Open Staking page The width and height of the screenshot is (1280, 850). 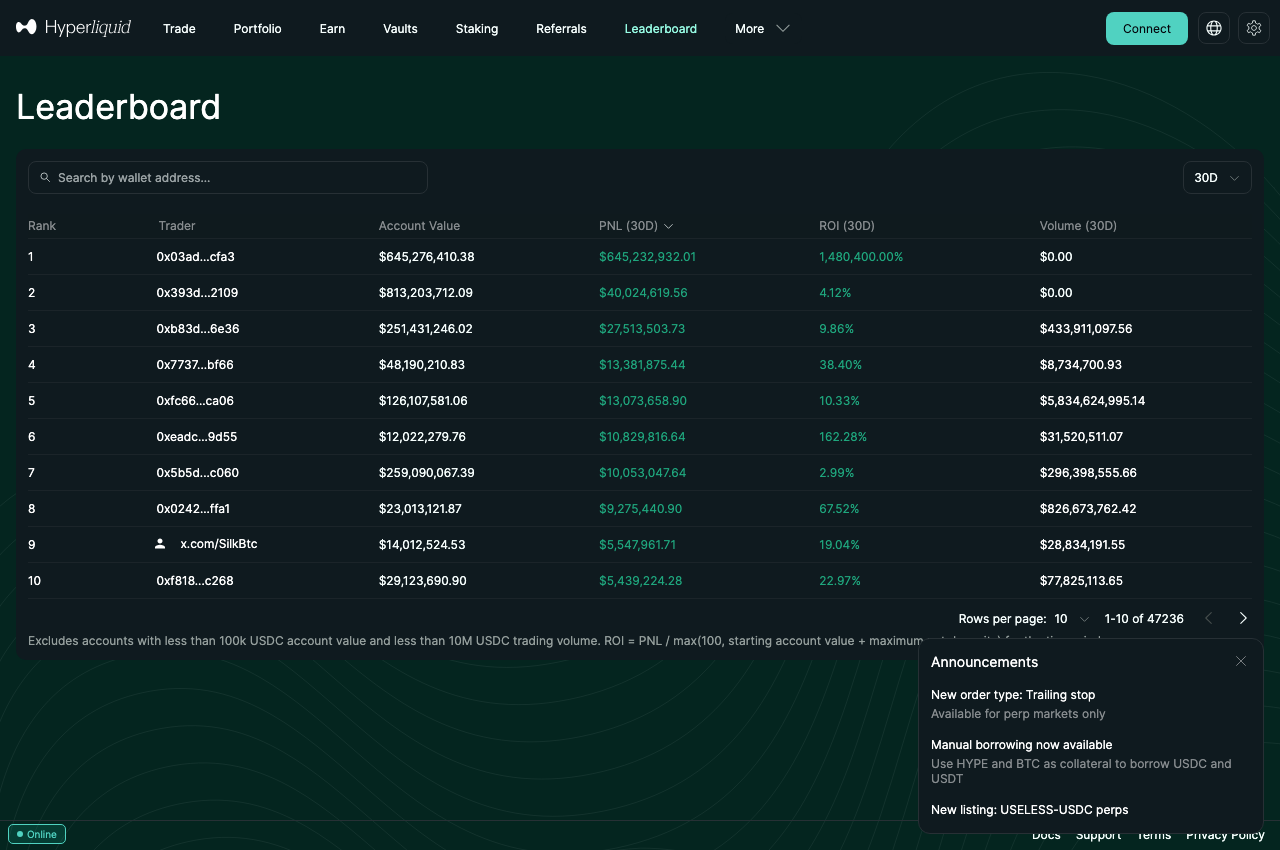tap(477, 29)
